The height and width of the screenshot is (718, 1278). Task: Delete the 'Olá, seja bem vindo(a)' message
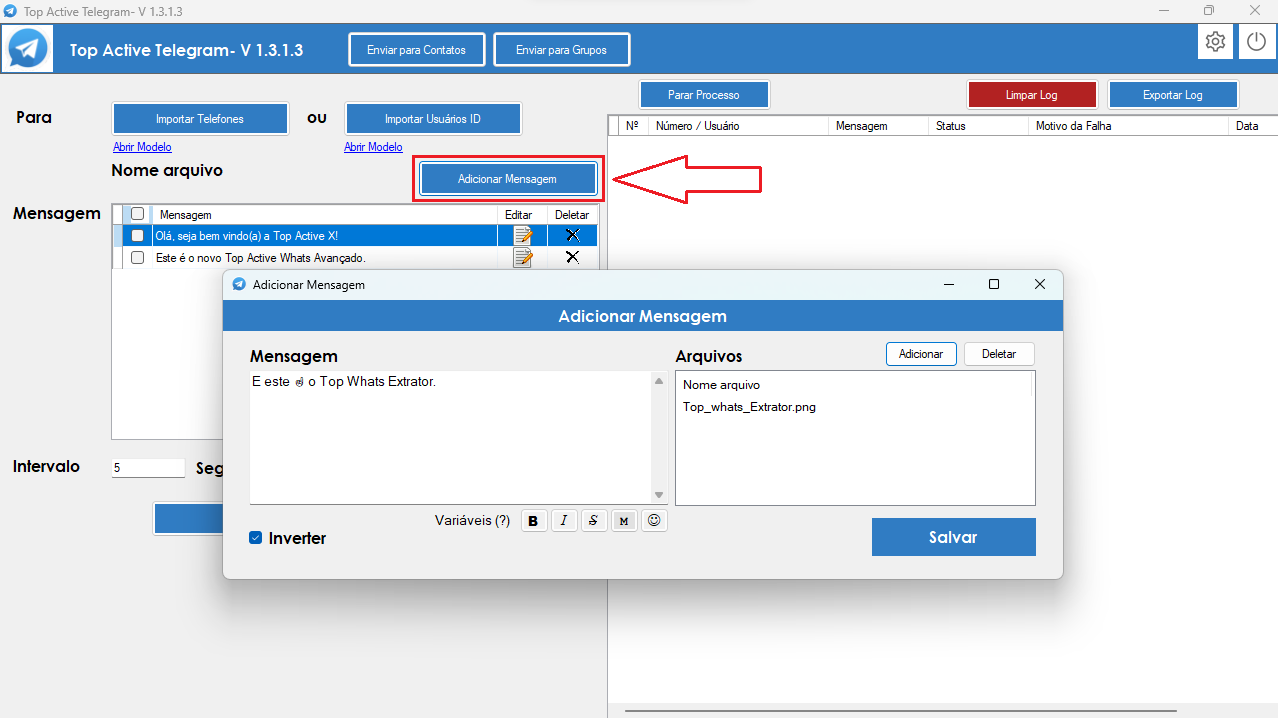[572, 235]
